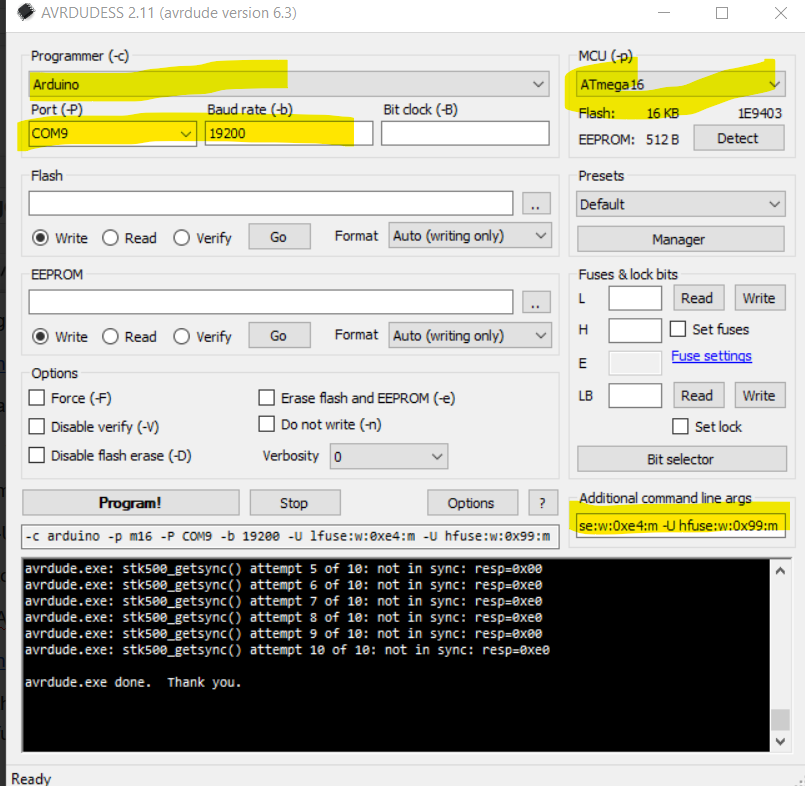Click the H fuse value field
This screenshot has width=805, height=786.
point(635,330)
